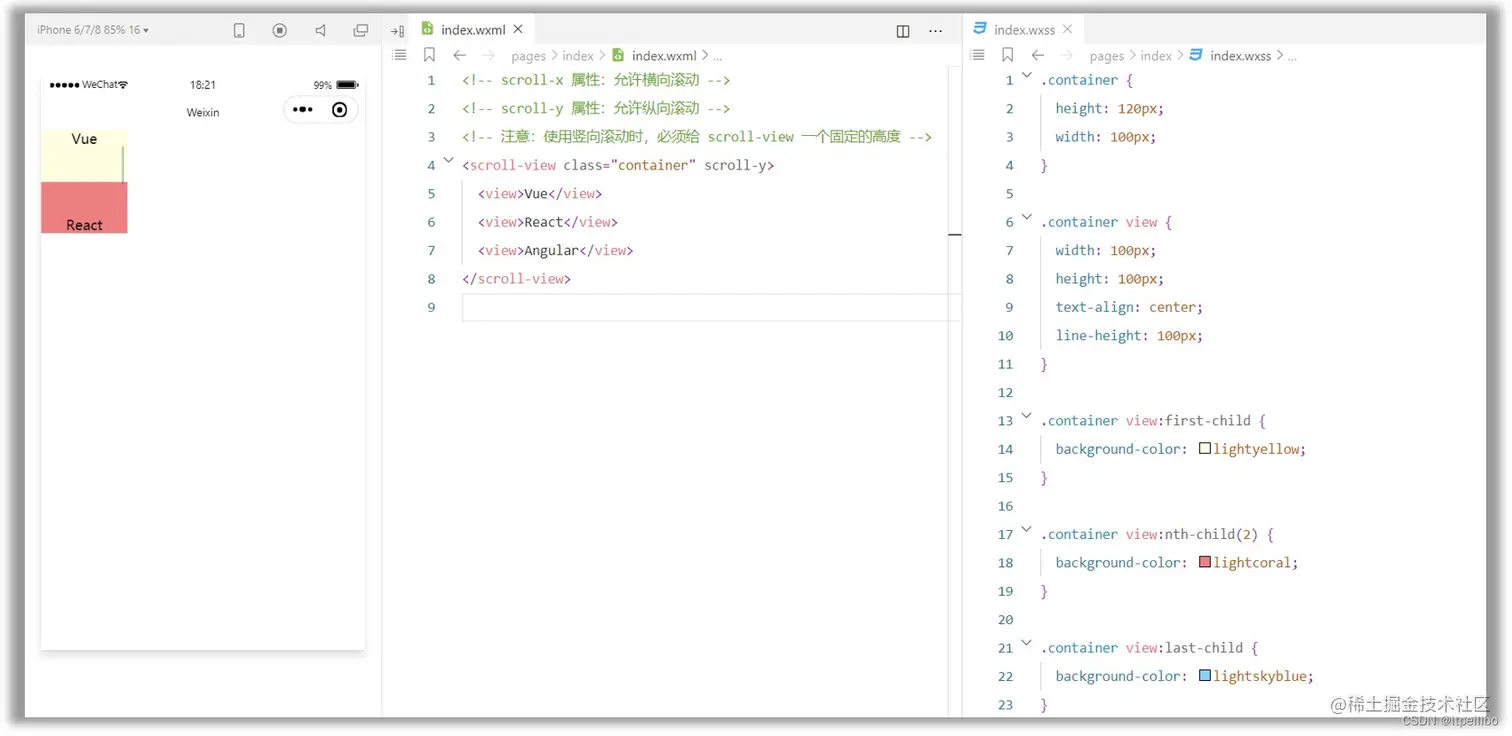Screen dimensions: 1512x736
Task: Click line number 18 in wxss gutter
Action: [x=1005, y=563]
